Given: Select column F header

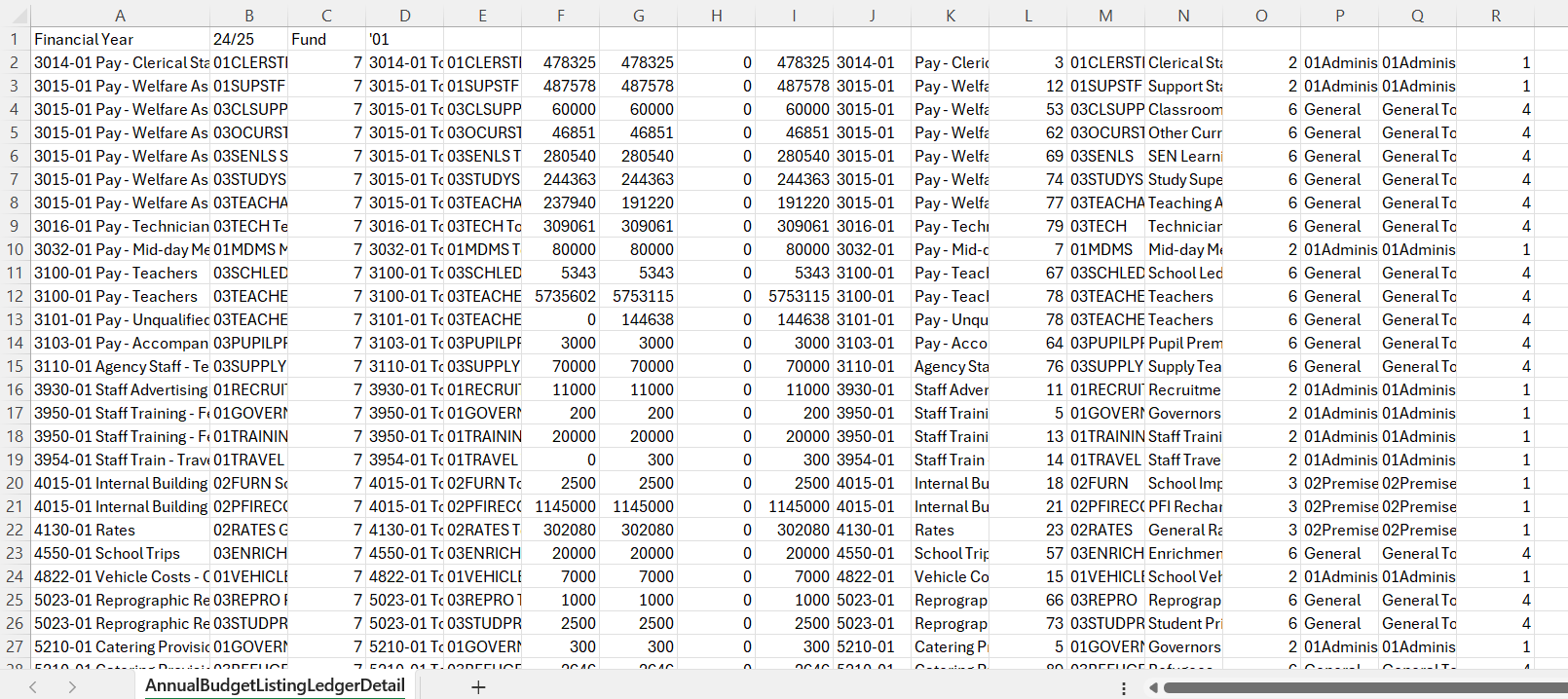Looking at the screenshot, I should click(x=560, y=16).
